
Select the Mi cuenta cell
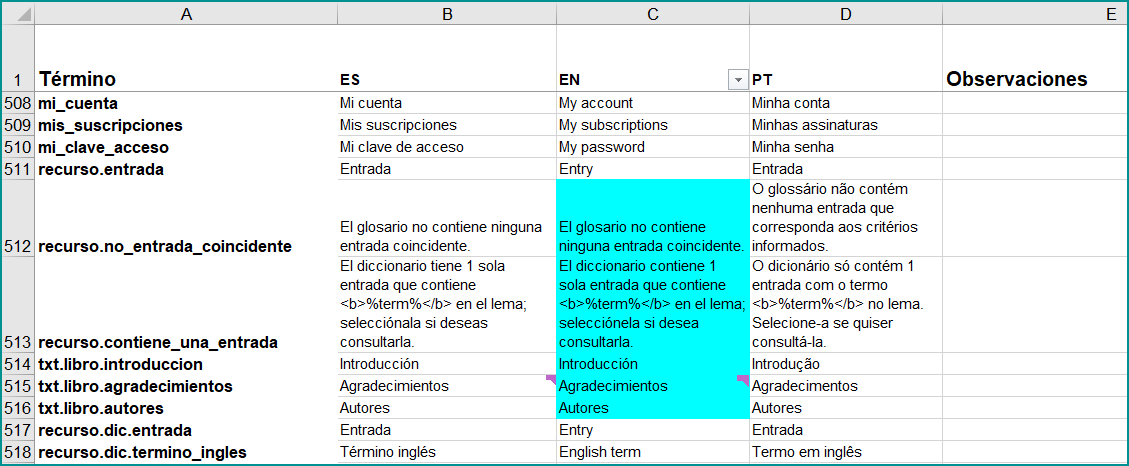(446, 103)
